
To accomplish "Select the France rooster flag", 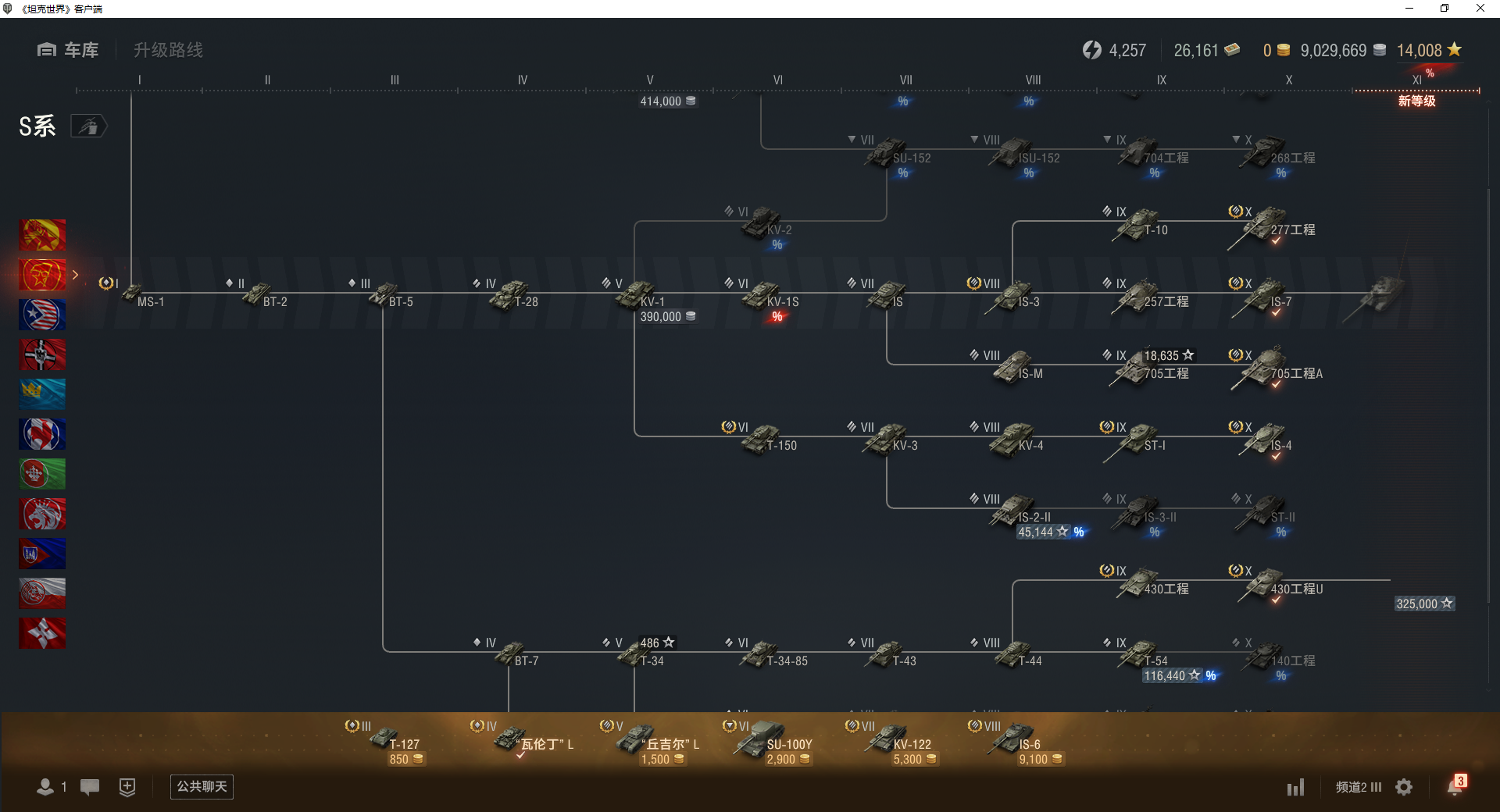I will 42,434.
